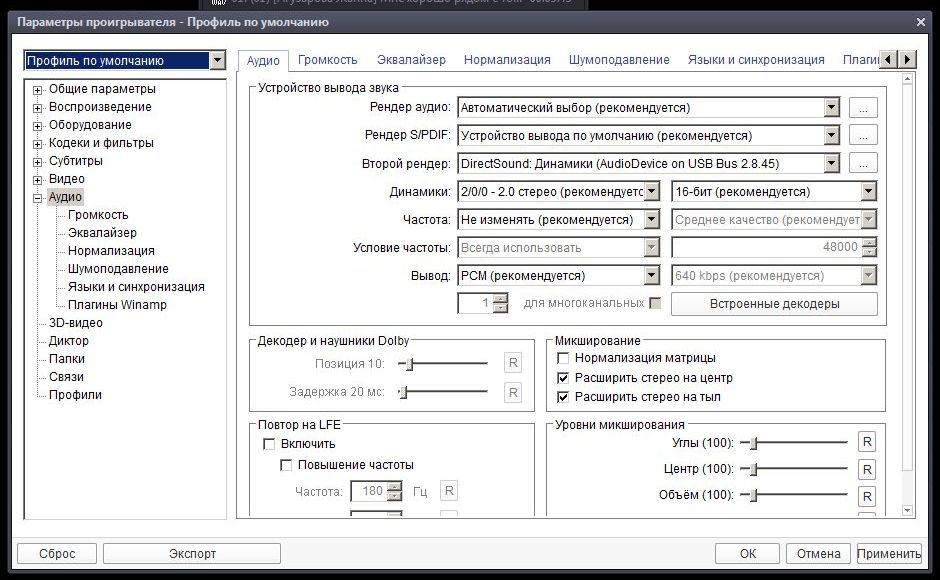Select Диктор in the settings tree
This screenshot has height=580, width=940.
point(68,341)
